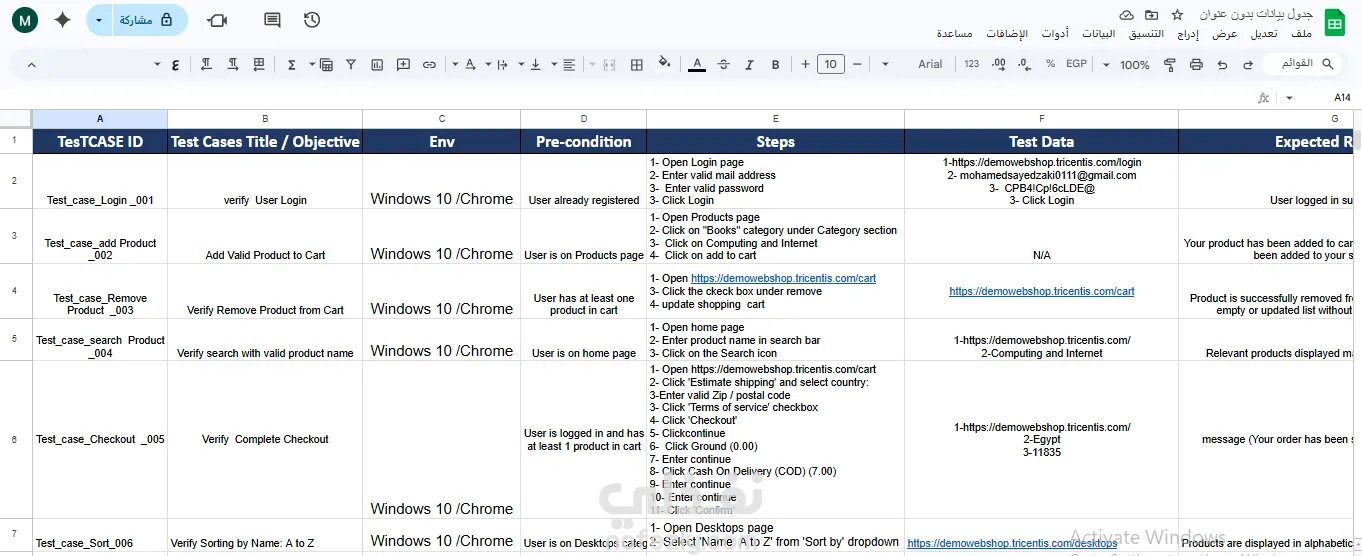Click increase decimal places icon
The width and height of the screenshot is (1362, 556).
[x=998, y=64]
